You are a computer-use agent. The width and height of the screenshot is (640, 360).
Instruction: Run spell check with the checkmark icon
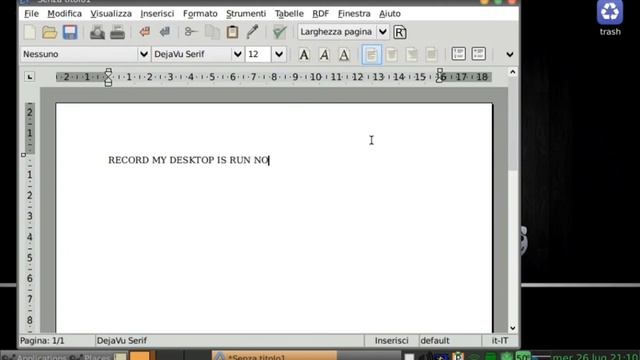pyautogui.click(x=280, y=32)
